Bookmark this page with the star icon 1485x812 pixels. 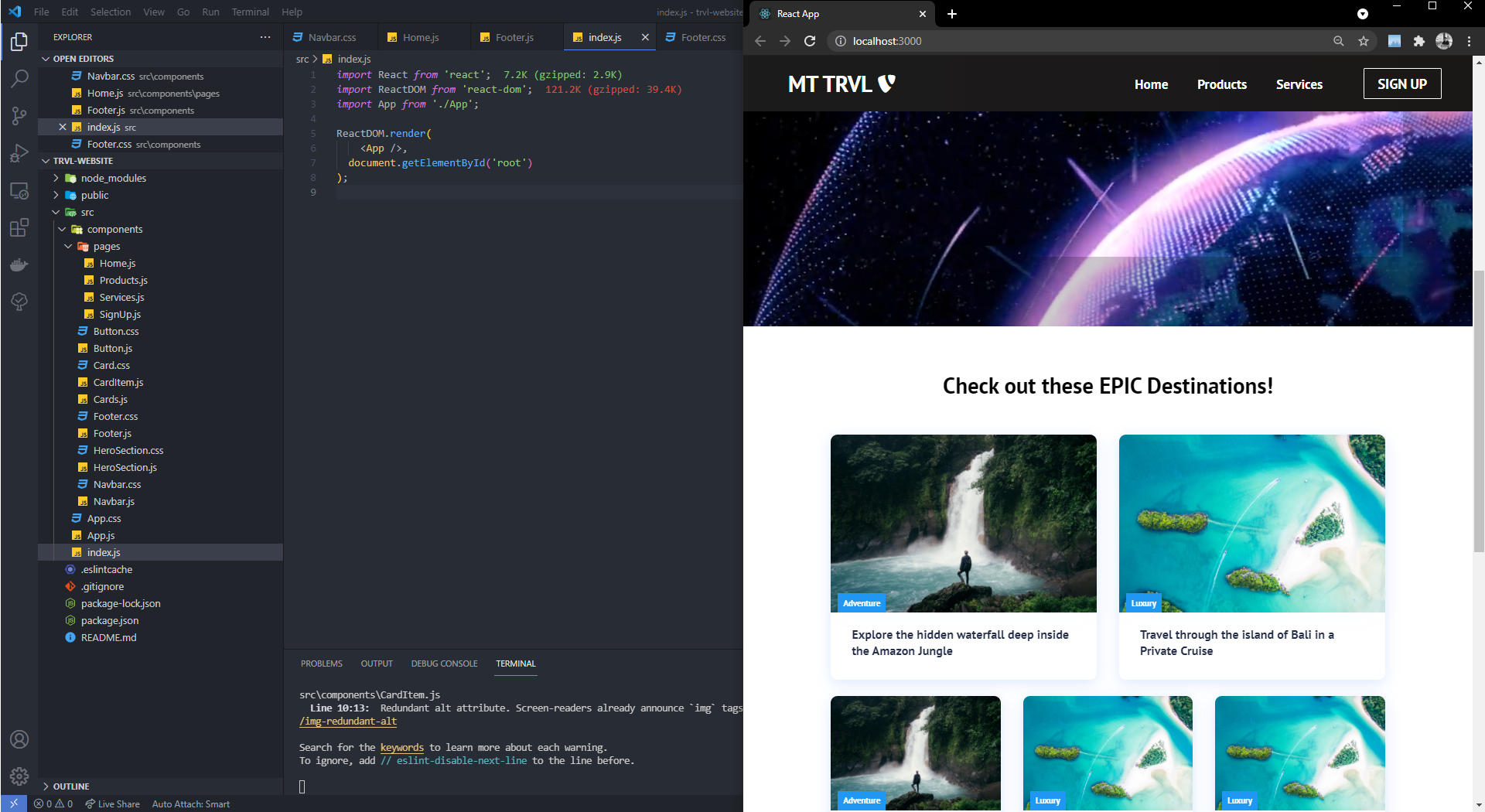pyautogui.click(x=1364, y=41)
